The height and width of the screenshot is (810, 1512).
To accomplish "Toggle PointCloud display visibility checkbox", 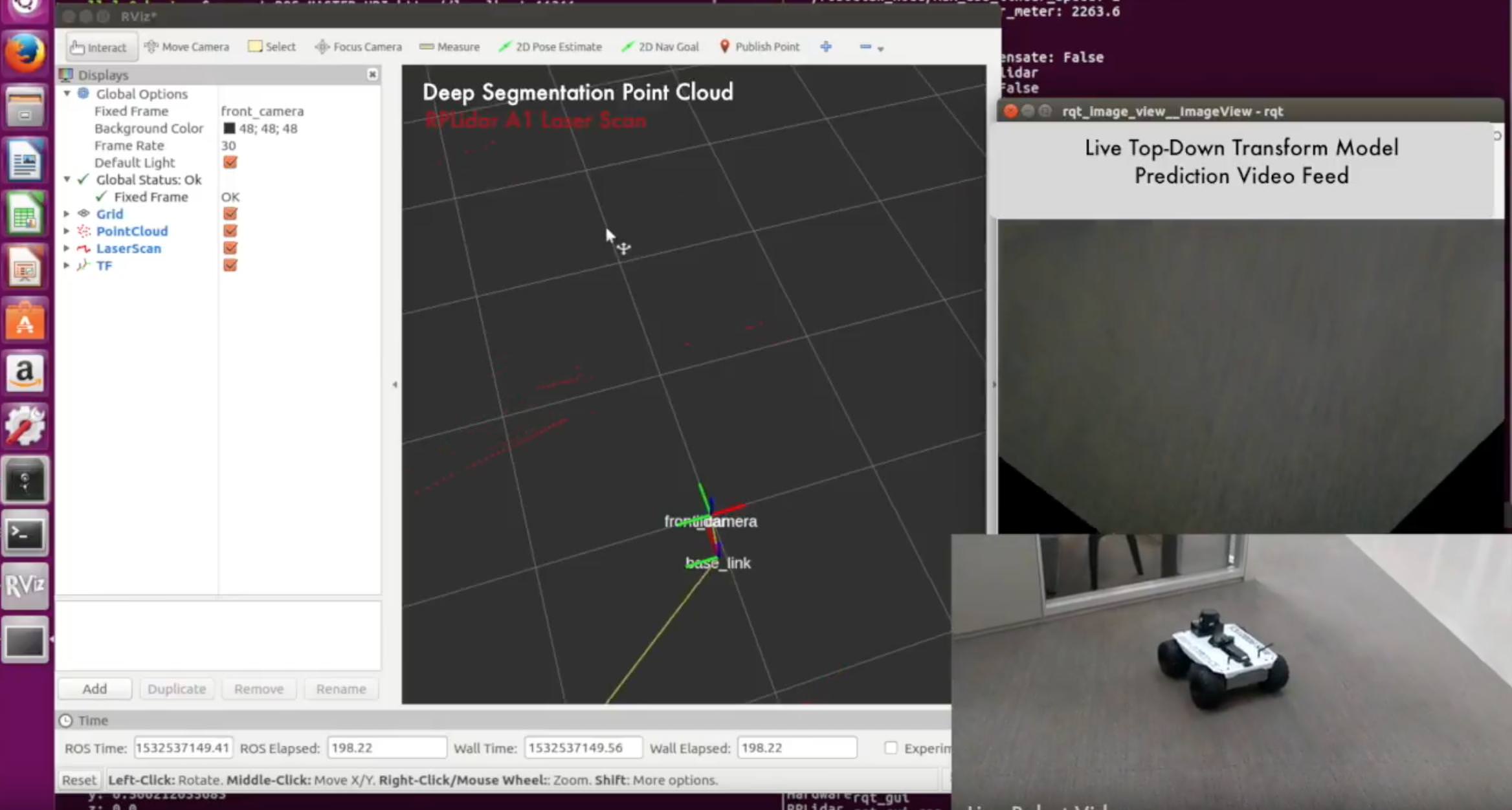I will point(228,231).
